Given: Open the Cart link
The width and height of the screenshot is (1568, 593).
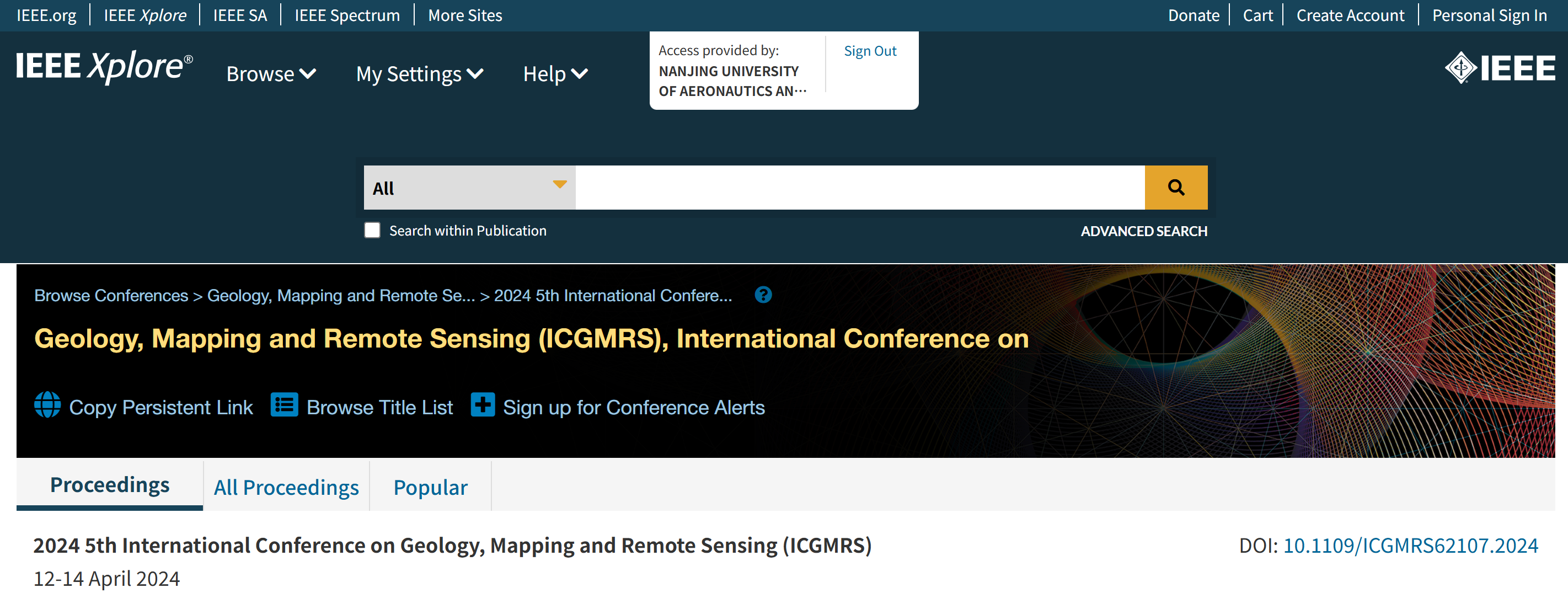Looking at the screenshot, I should click(1257, 15).
